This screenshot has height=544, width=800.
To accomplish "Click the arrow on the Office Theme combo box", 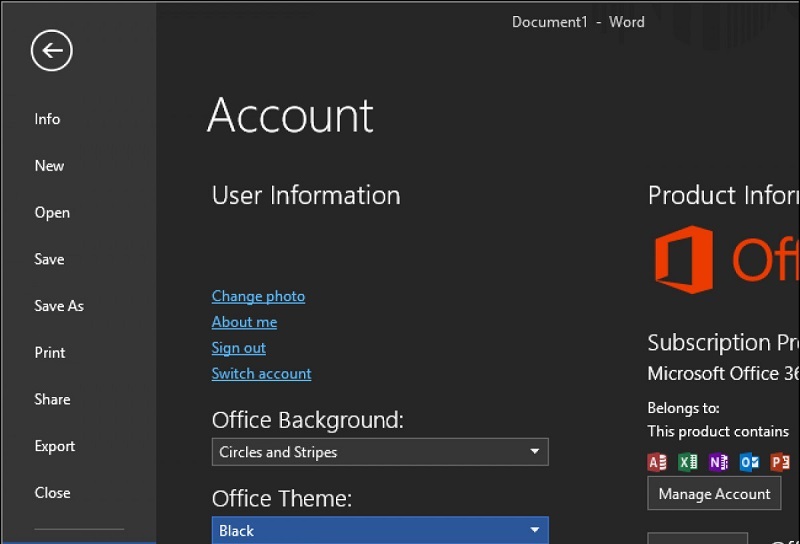I will (x=534, y=530).
